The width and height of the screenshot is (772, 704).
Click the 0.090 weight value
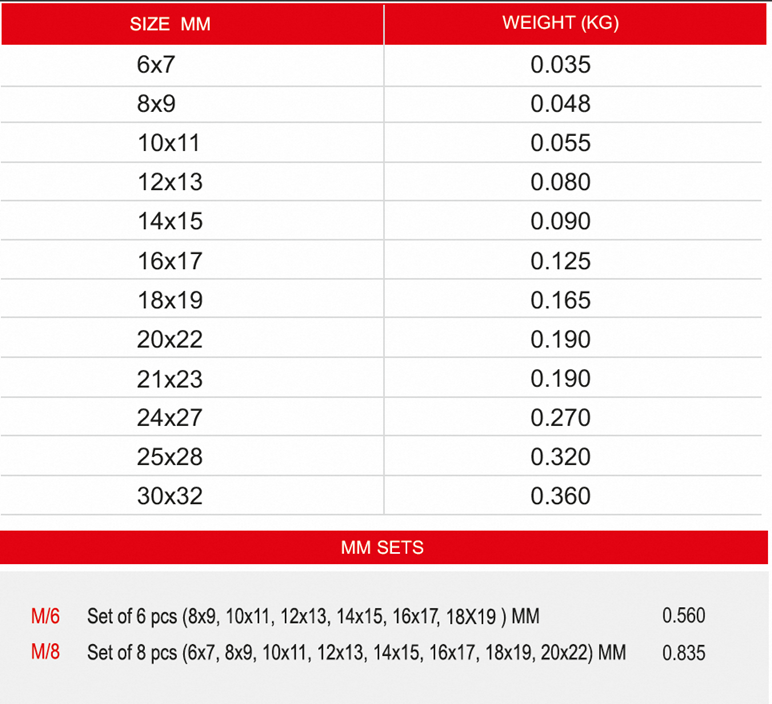[x=560, y=222]
